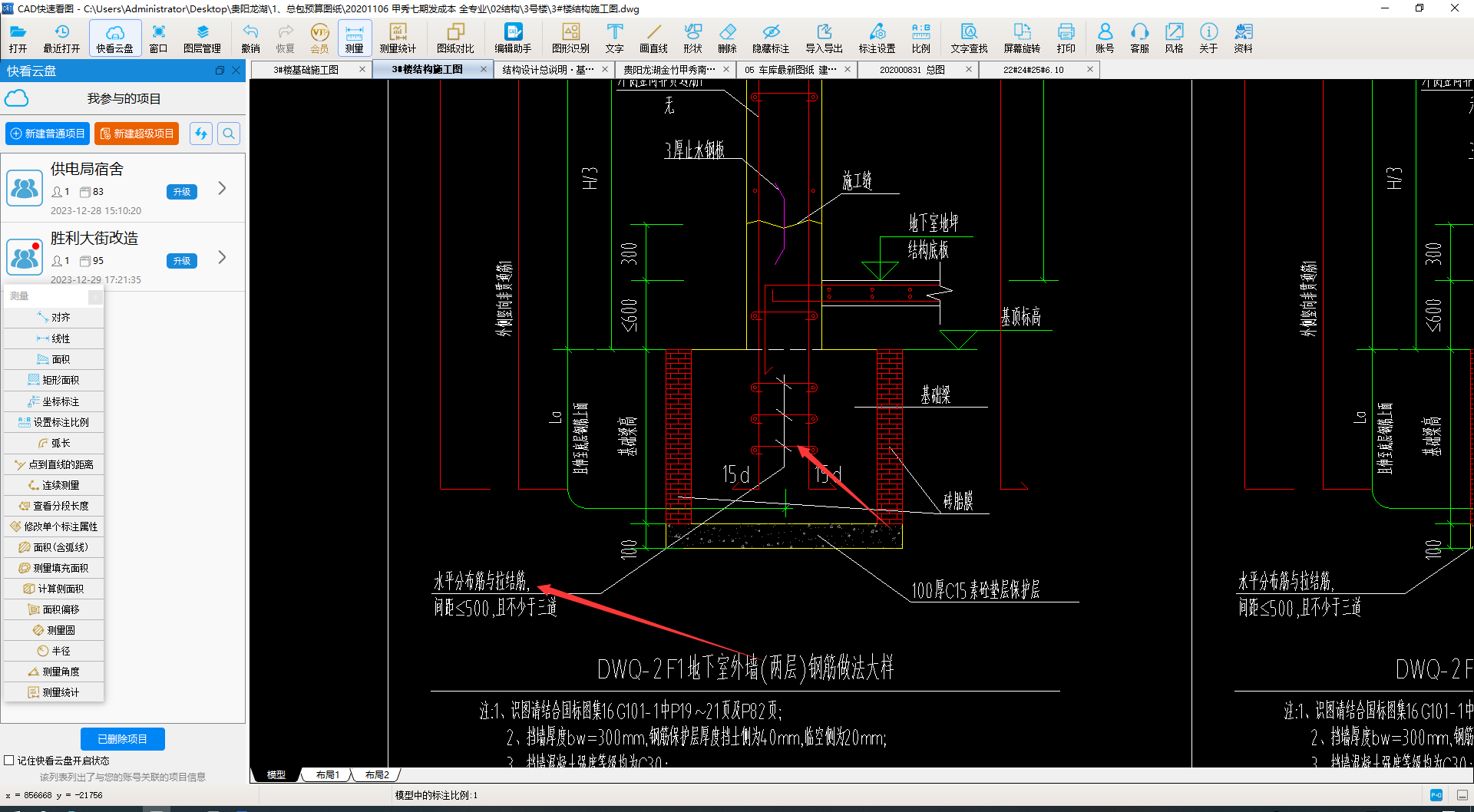Image resolution: width=1474 pixels, height=812 pixels.
Task: Click the 关于 about icon
Action: click(1208, 38)
